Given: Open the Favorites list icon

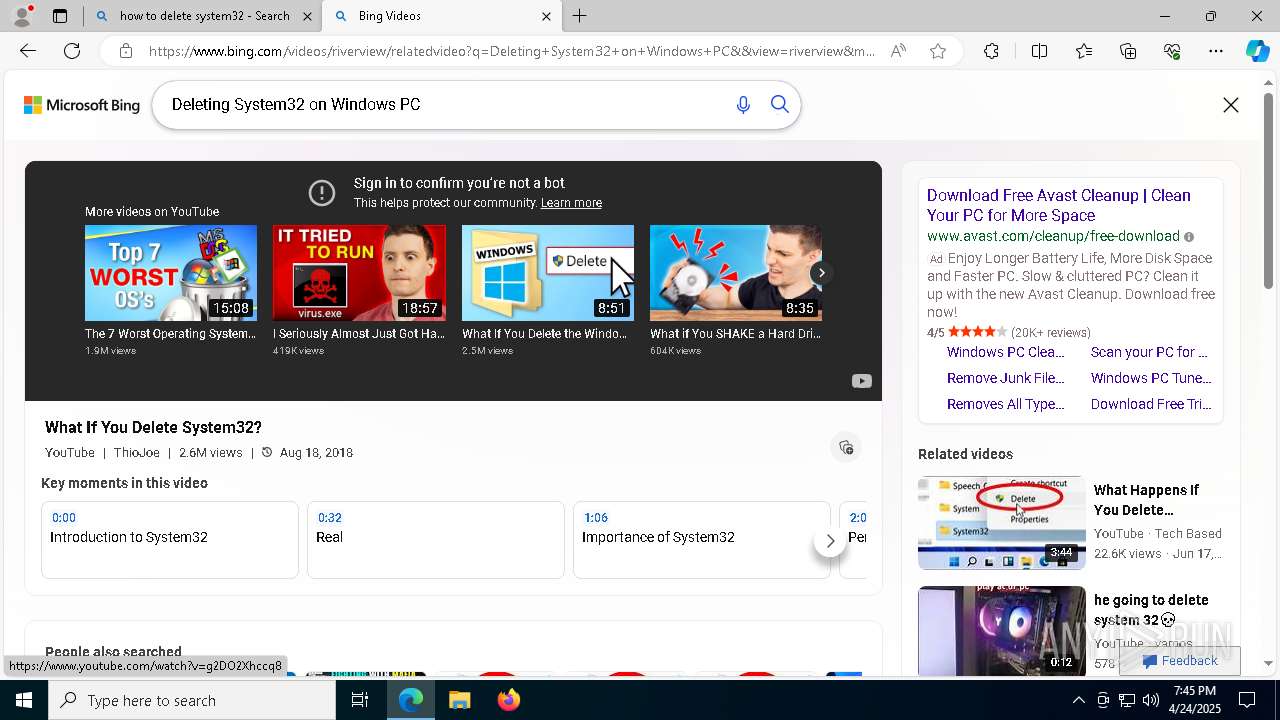Looking at the screenshot, I should 1084,51.
